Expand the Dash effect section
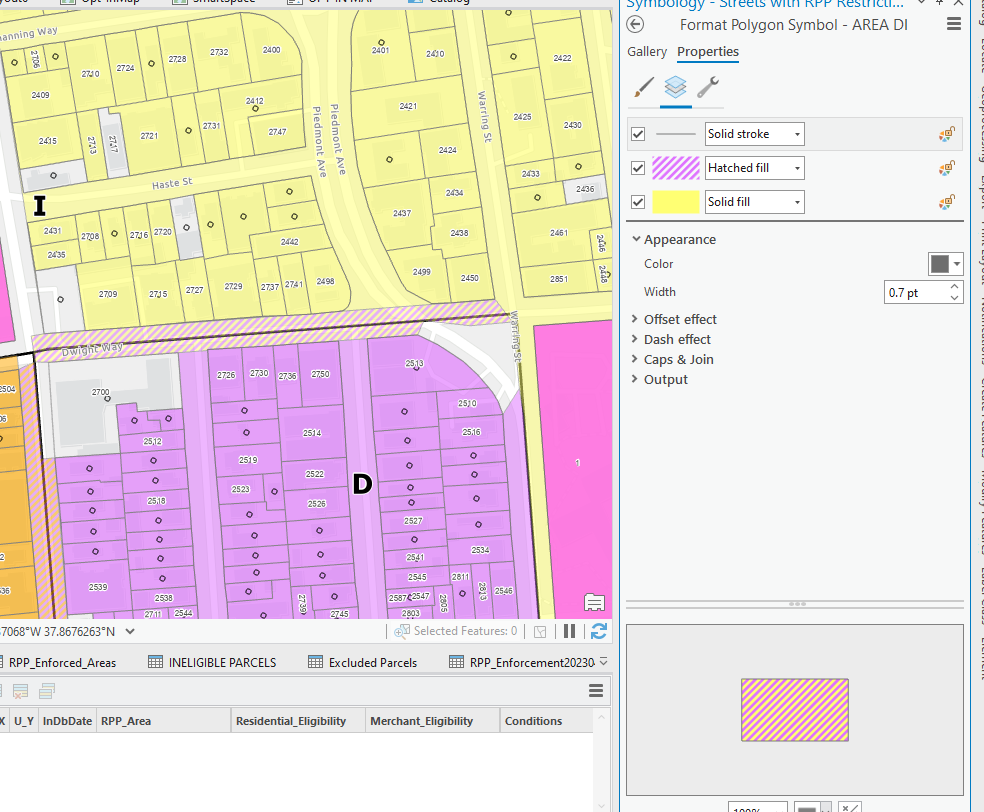 point(635,339)
